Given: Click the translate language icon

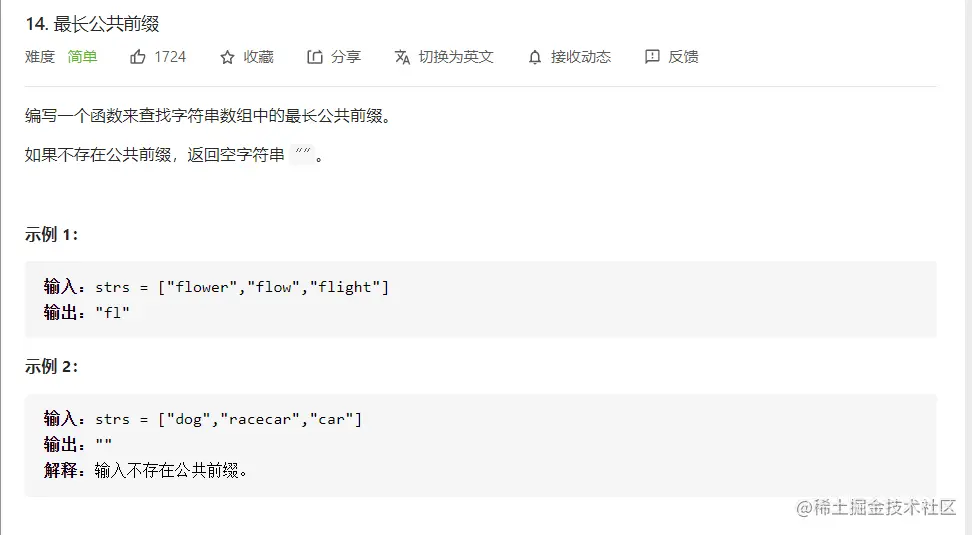Looking at the screenshot, I should click(x=403, y=57).
